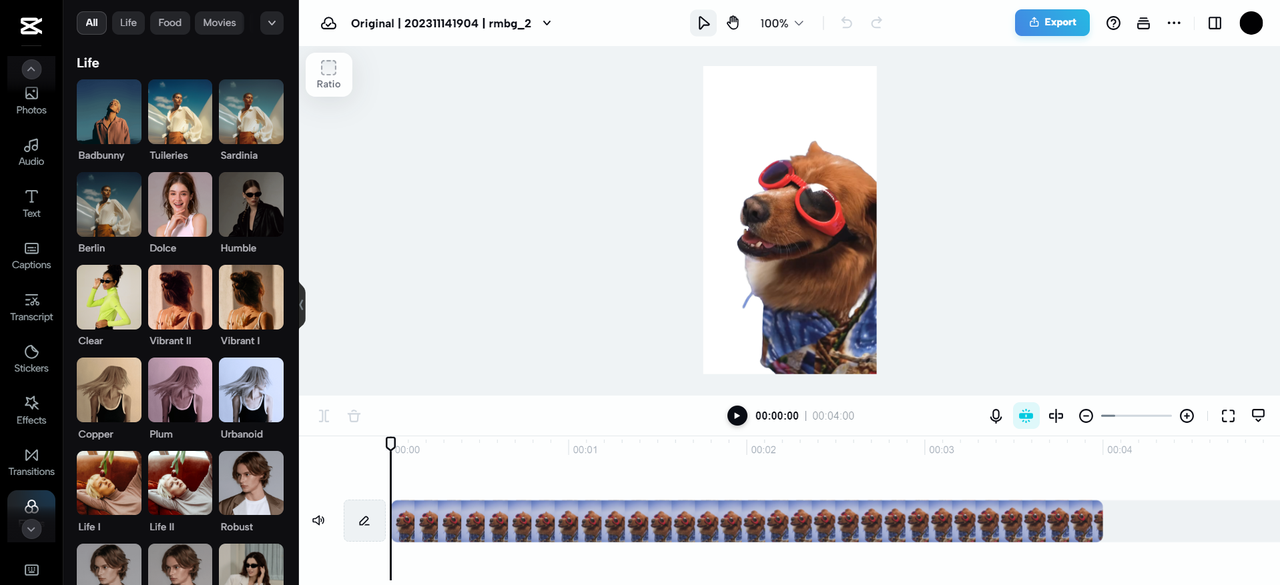Image resolution: width=1280 pixels, height=585 pixels.
Task: Select the pointer select tool
Action: pyautogui.click(x=704, y=23)
